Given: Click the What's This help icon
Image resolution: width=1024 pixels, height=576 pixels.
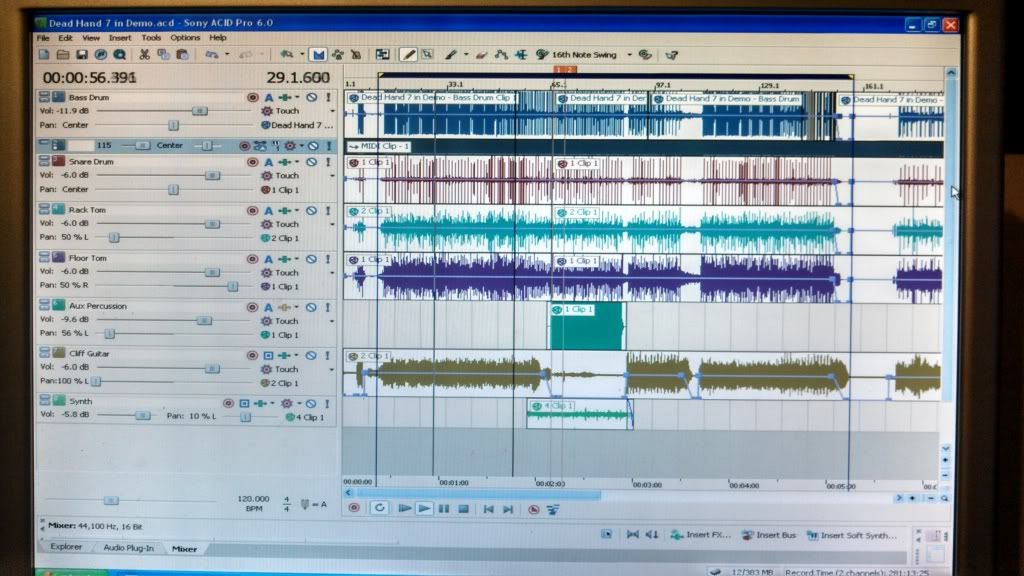Looking at the screenshot, I should [671, 55].
